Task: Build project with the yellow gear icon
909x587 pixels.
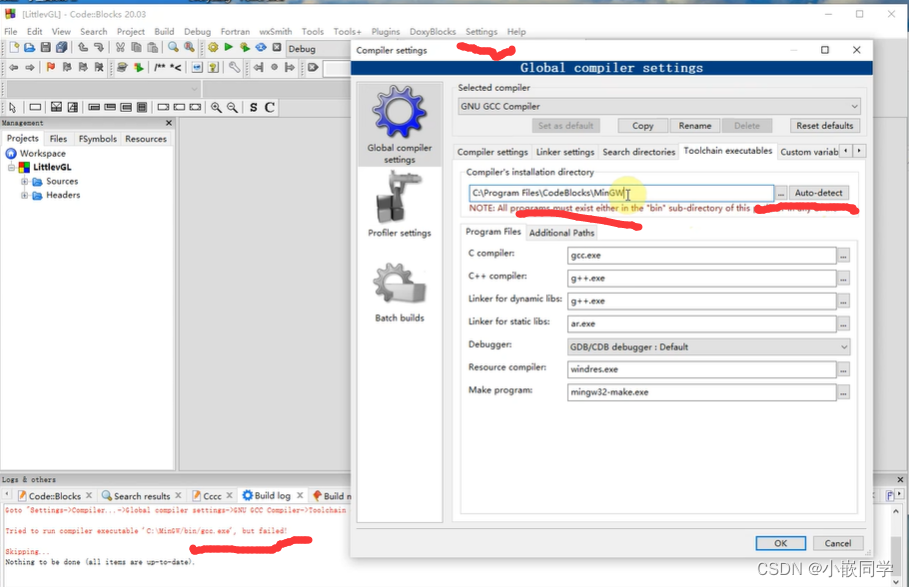Action: click(x=213, y=48)
